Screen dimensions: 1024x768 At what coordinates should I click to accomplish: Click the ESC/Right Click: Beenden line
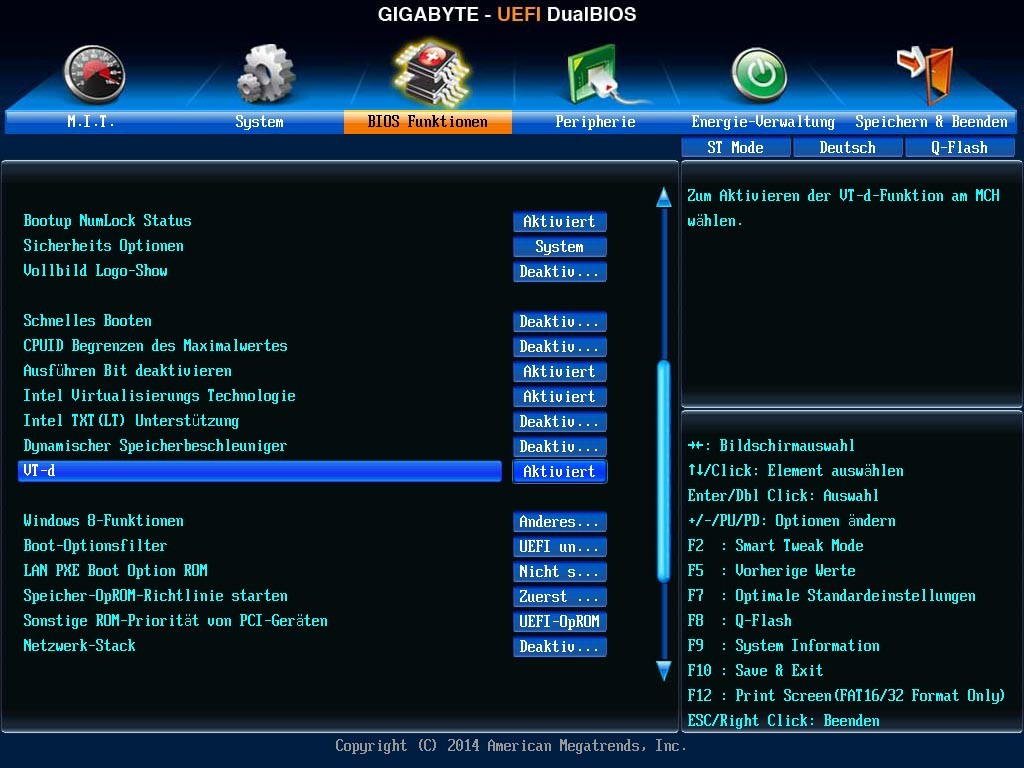click(x=784, y=720)
